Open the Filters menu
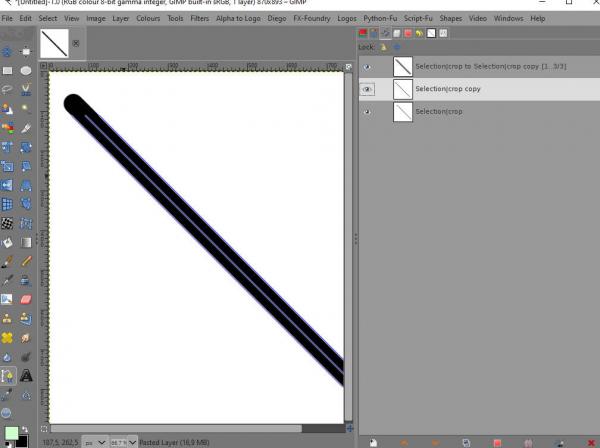 coord(200,18)
